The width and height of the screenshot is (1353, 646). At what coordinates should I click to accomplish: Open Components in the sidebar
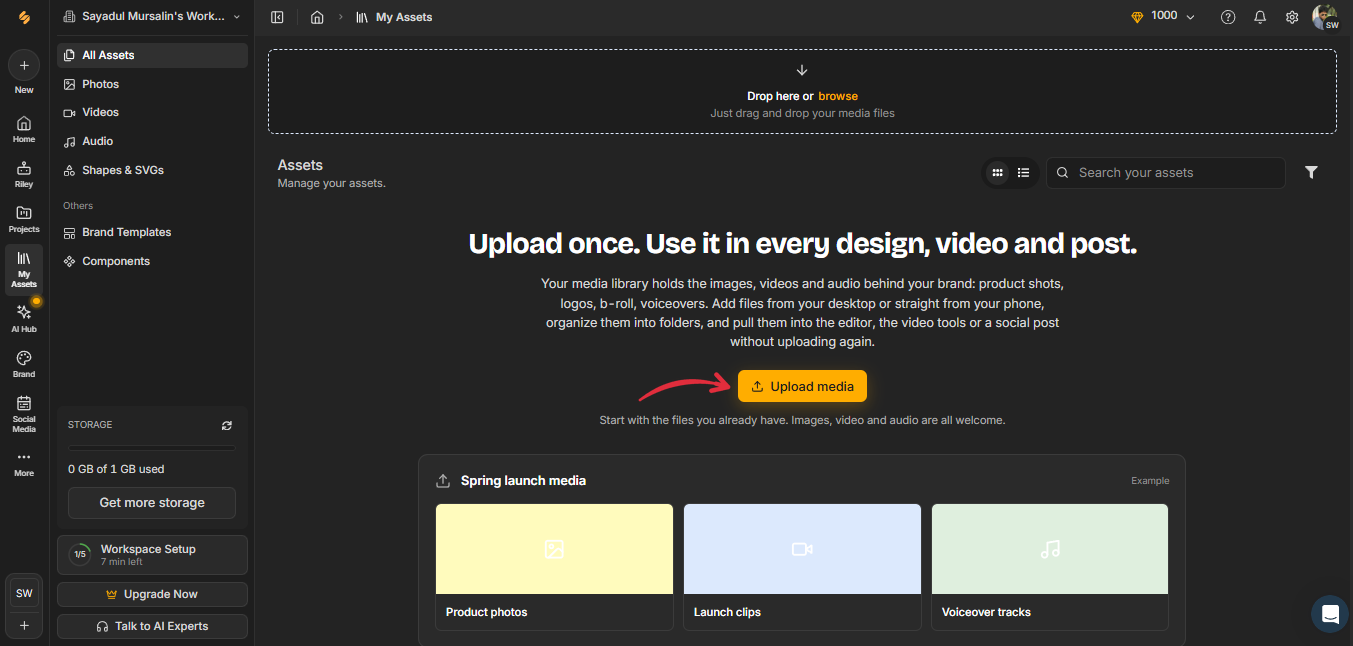pos(152,261)
